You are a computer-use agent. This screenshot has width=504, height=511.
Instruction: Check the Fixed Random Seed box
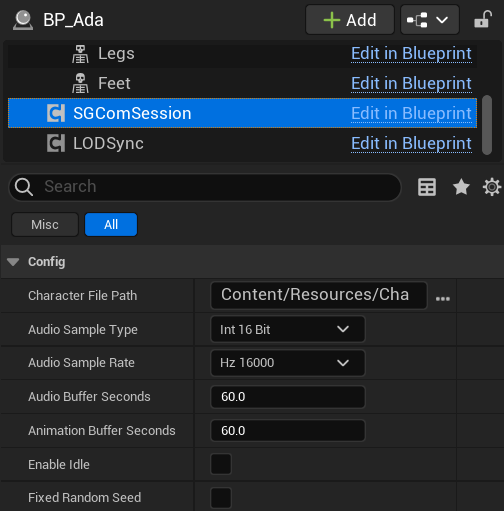221,498
